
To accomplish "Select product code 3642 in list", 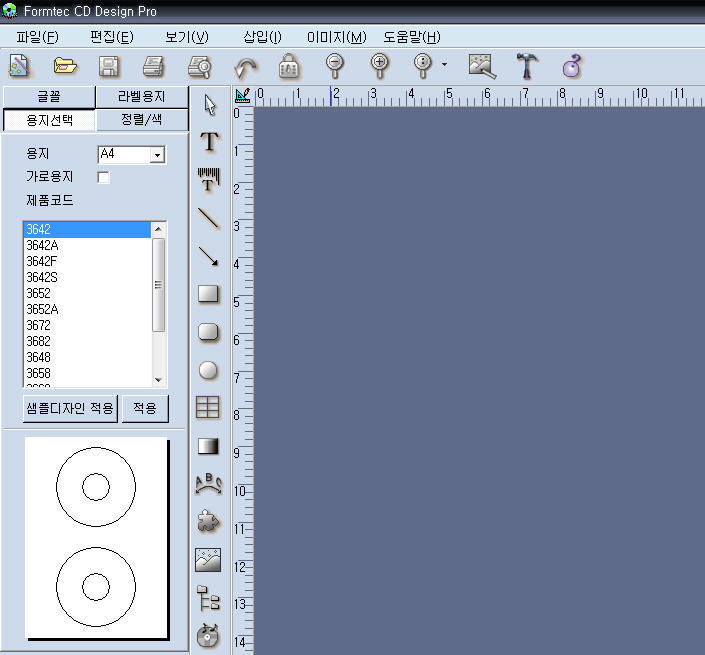I will [x=87, y=229].
